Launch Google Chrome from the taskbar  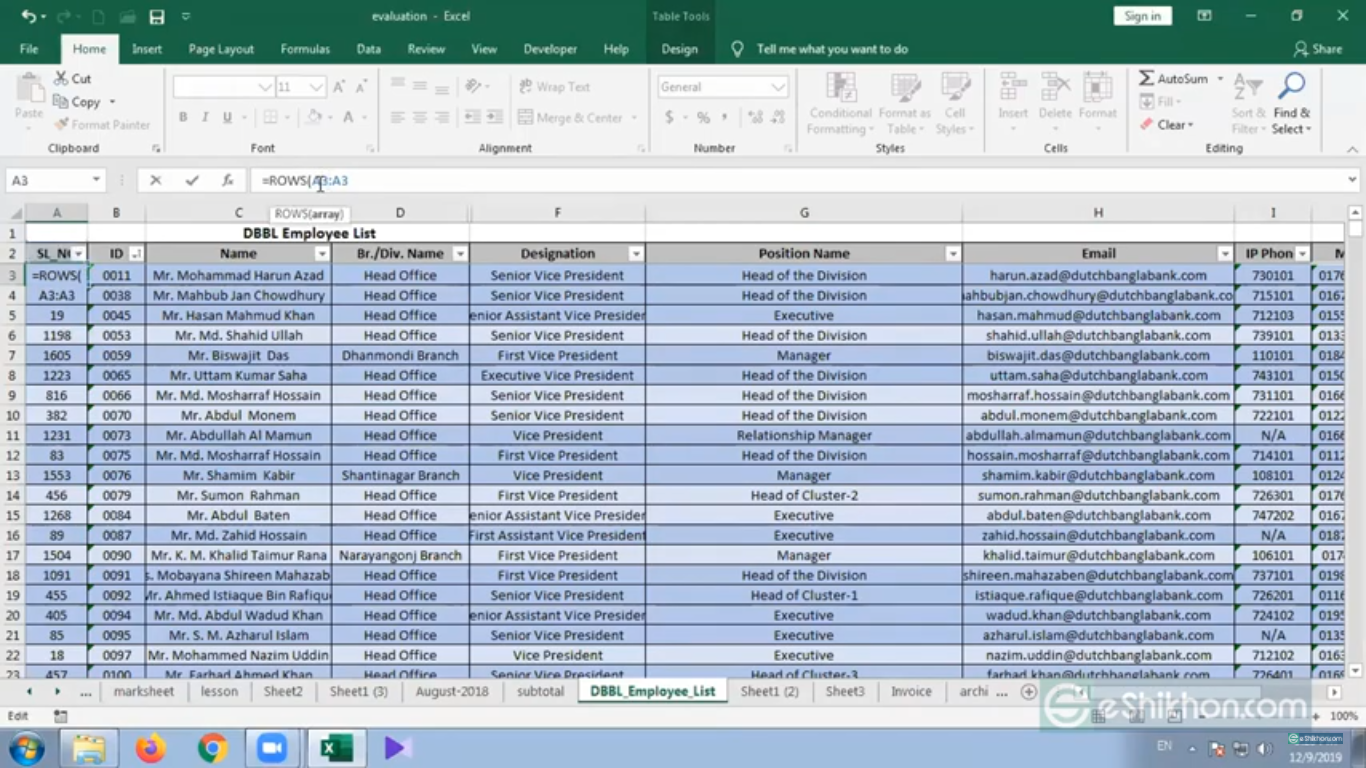click(x=212, y=747)
